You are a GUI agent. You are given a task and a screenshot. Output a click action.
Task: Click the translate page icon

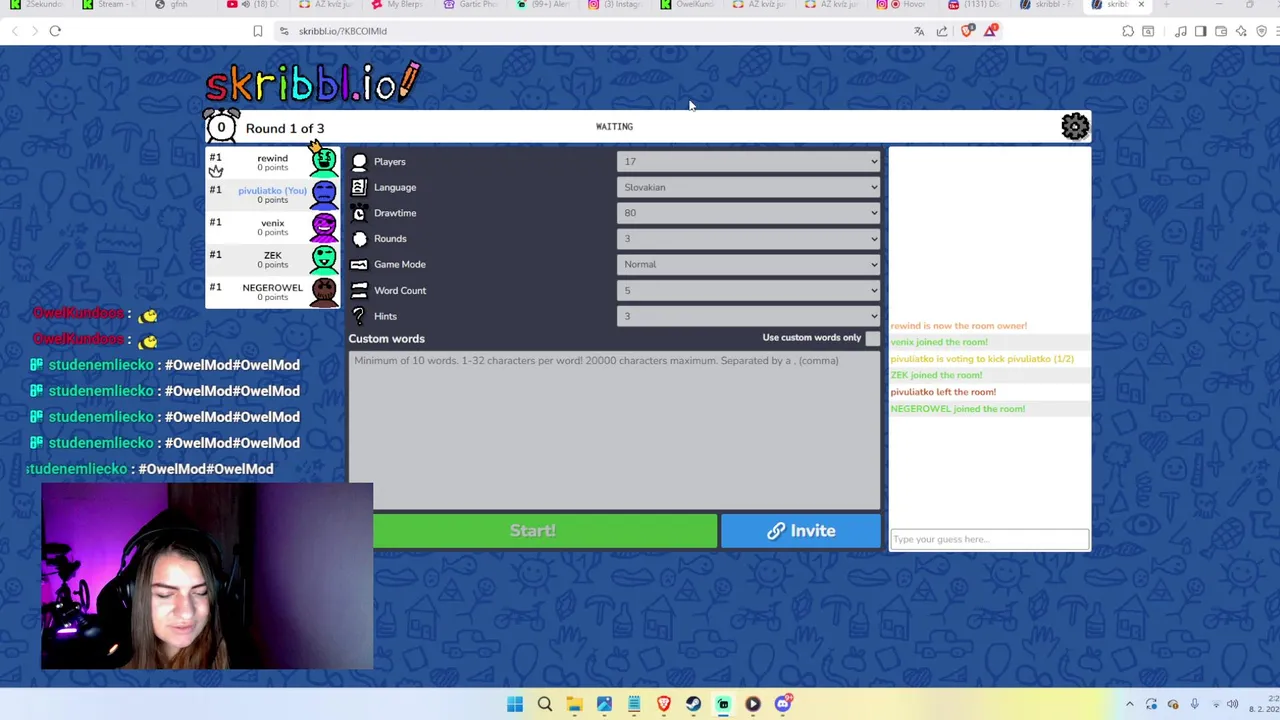coord(919,31)
